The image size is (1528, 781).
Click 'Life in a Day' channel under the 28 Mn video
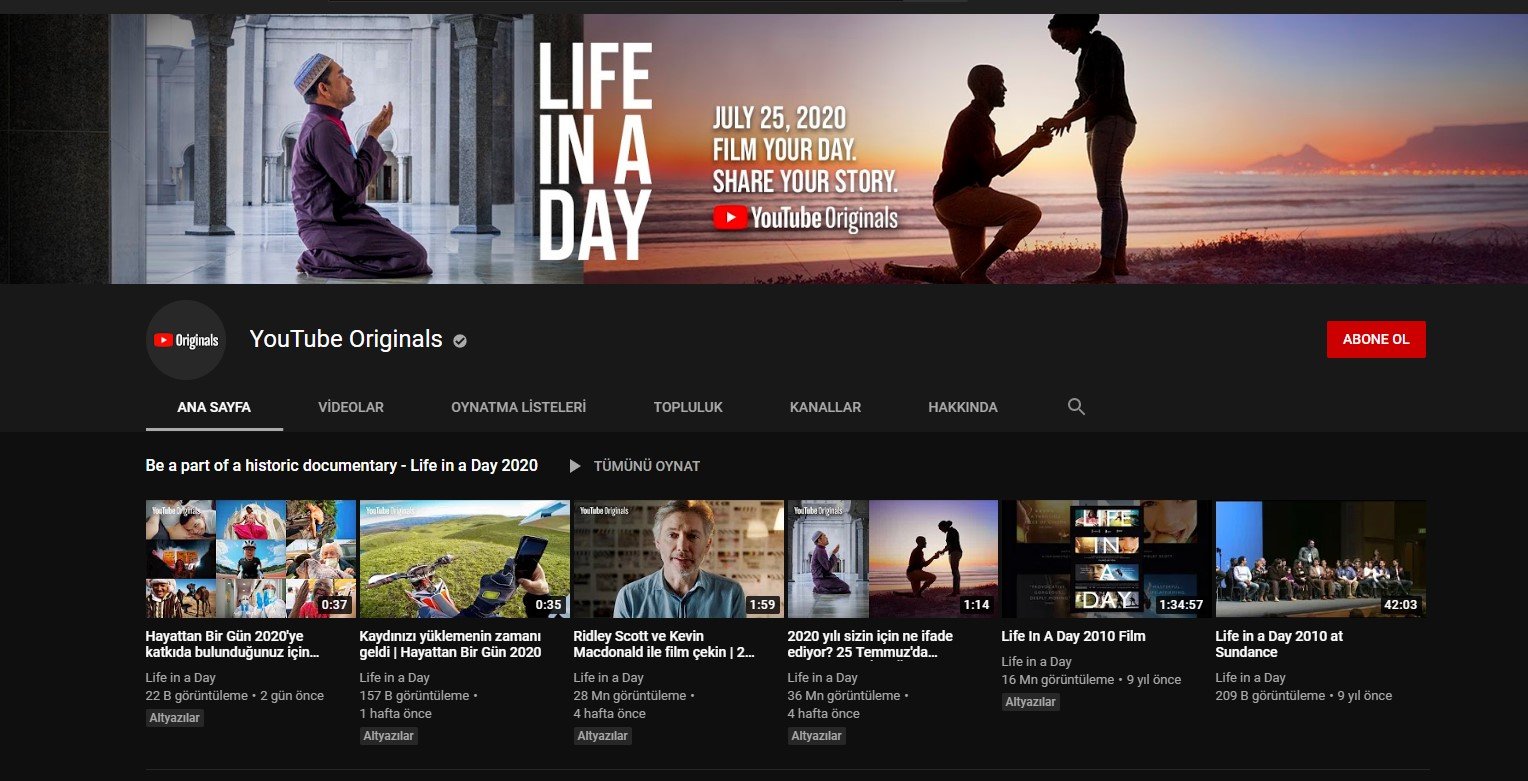[609, 678]
